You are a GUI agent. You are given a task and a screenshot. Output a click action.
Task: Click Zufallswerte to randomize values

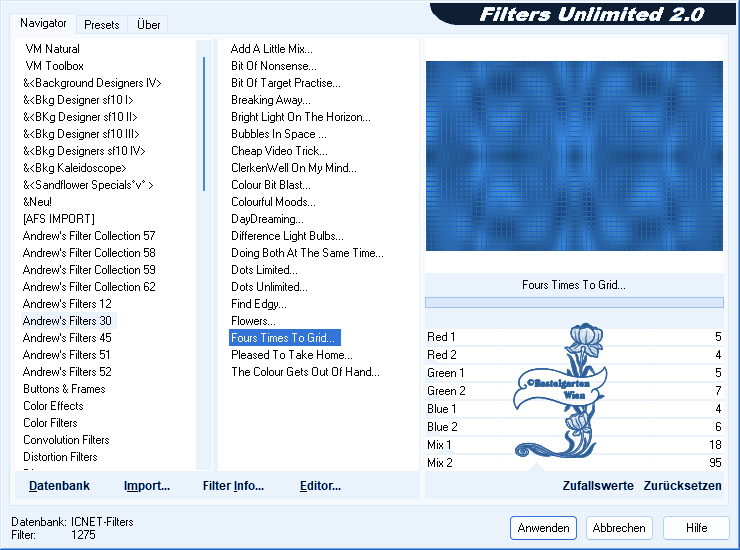coord(597,486)
